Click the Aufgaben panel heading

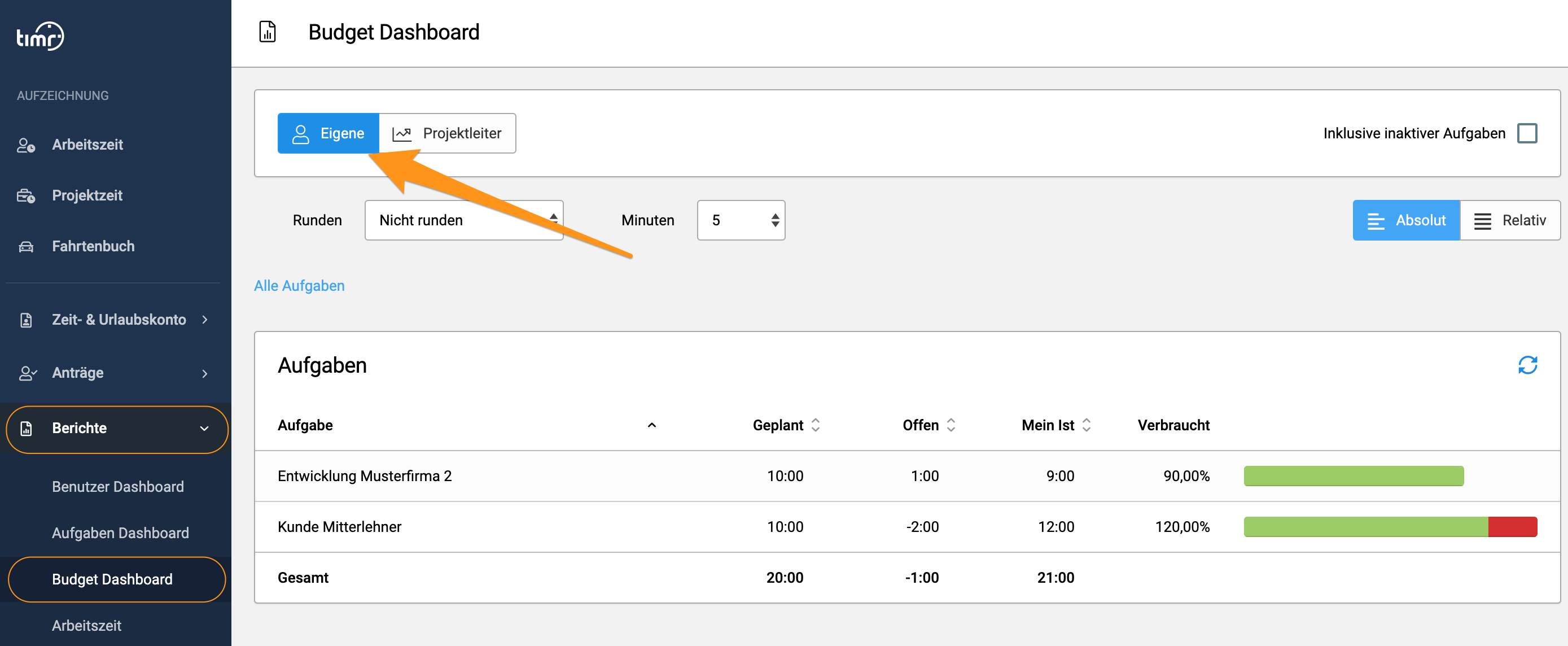[x=322, y=365]
